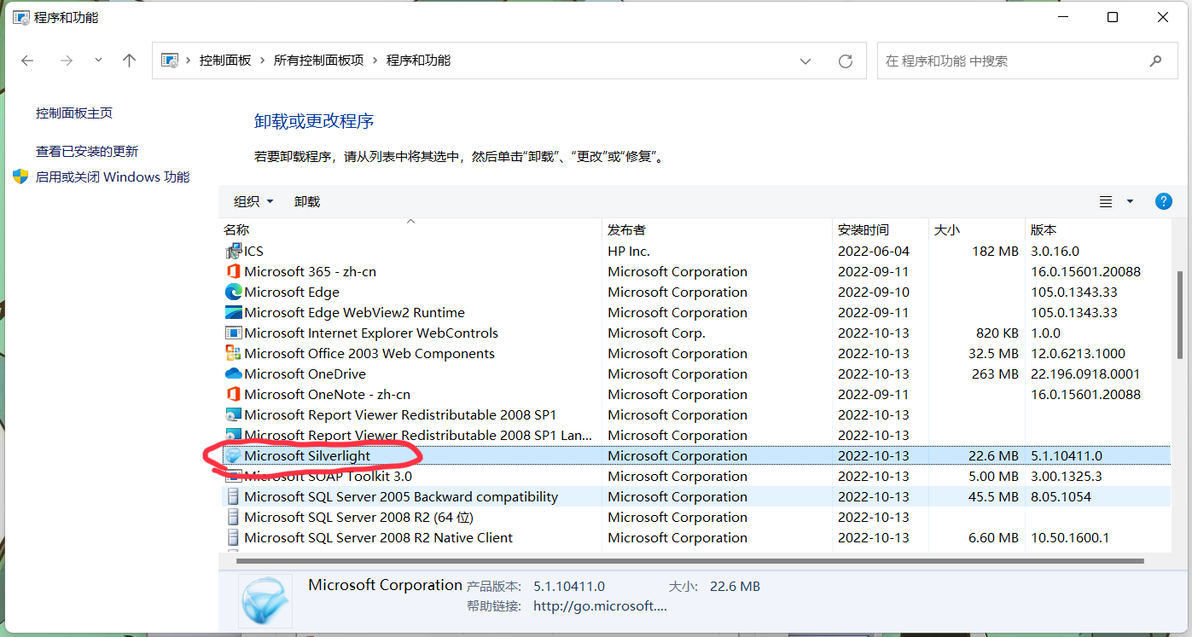Click the Office 2003 Web Components icon

click(x=233, y=353)
